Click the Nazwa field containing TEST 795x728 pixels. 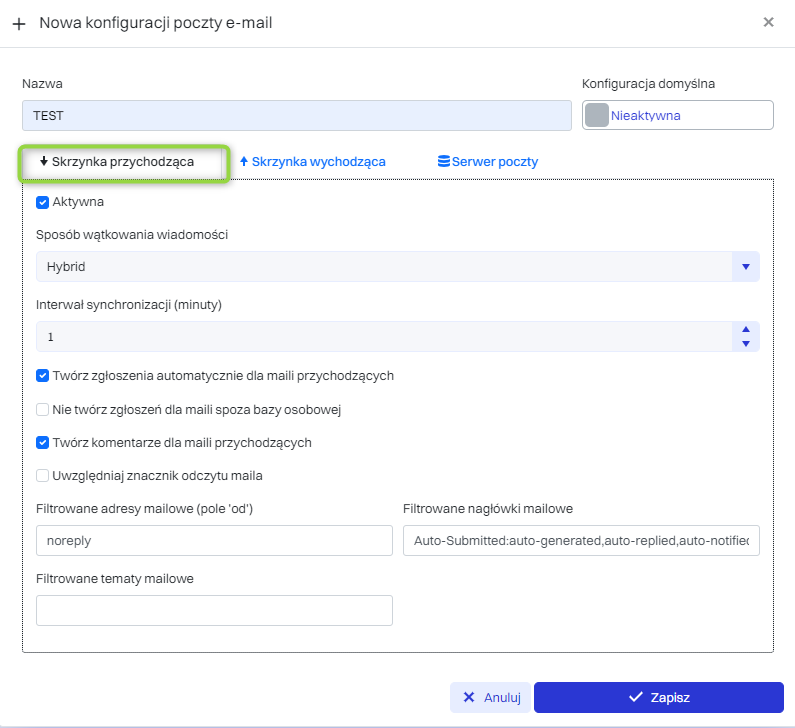296,116
